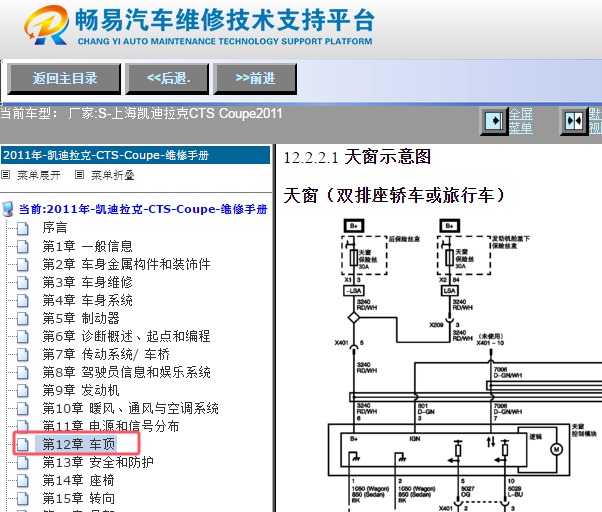This screenshot has height=512, width=602.
Task: Open the 序言 tree entry
Action: (55, 228)
